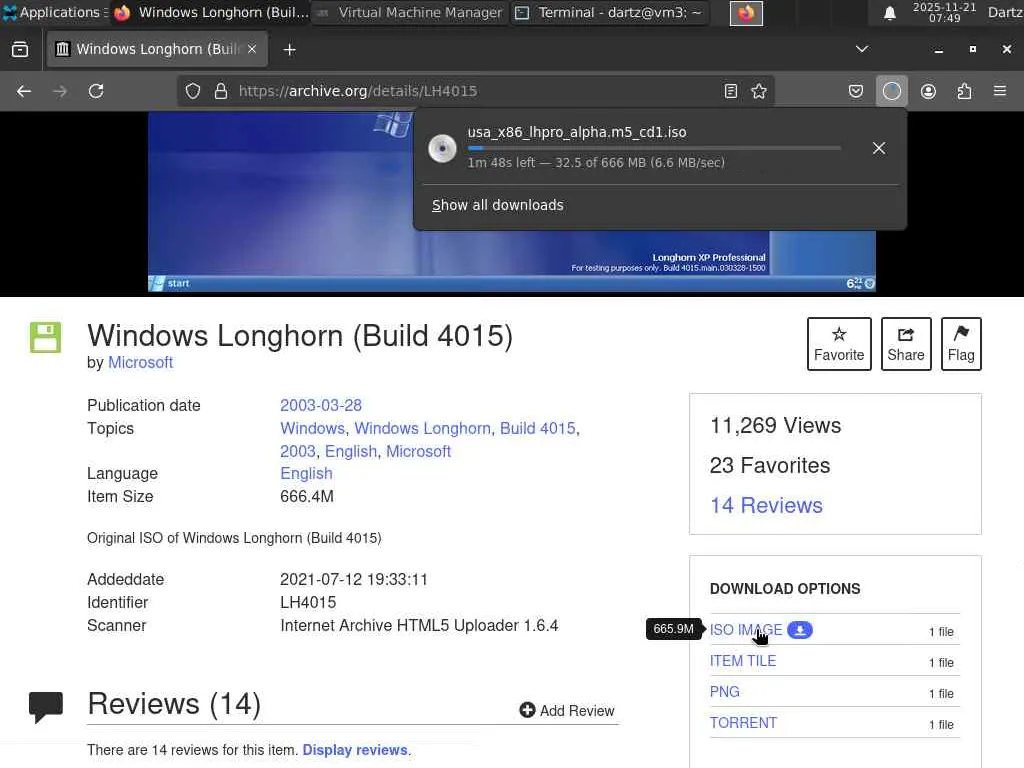The image size is (1024, 768).
Task: Click the identifier value LH4015
Action: click(308, 602)
